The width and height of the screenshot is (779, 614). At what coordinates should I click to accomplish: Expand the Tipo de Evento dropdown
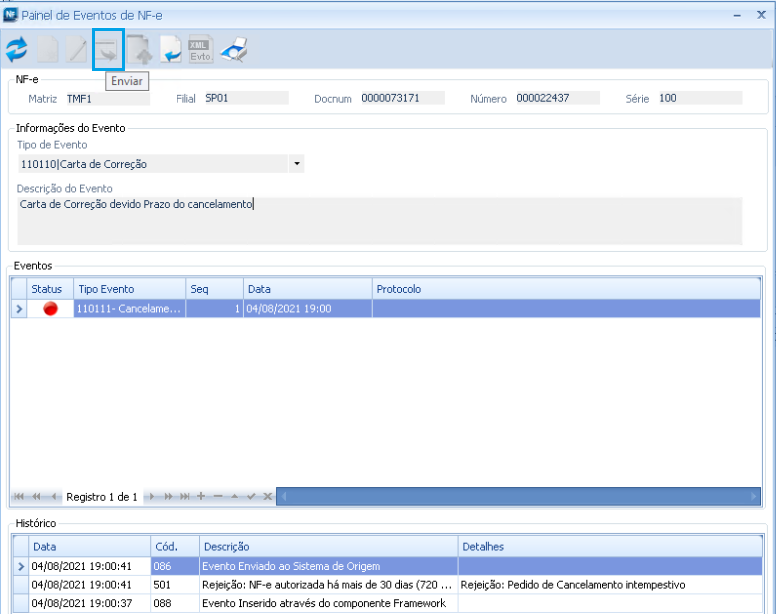point(297,164)
